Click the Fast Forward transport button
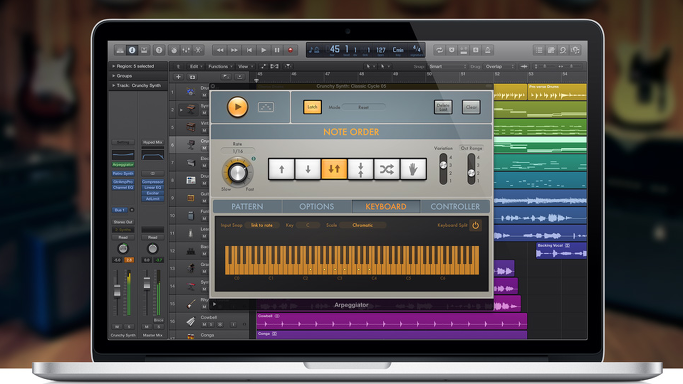This screenshot has width=683, height=384. tap(234, 50)
